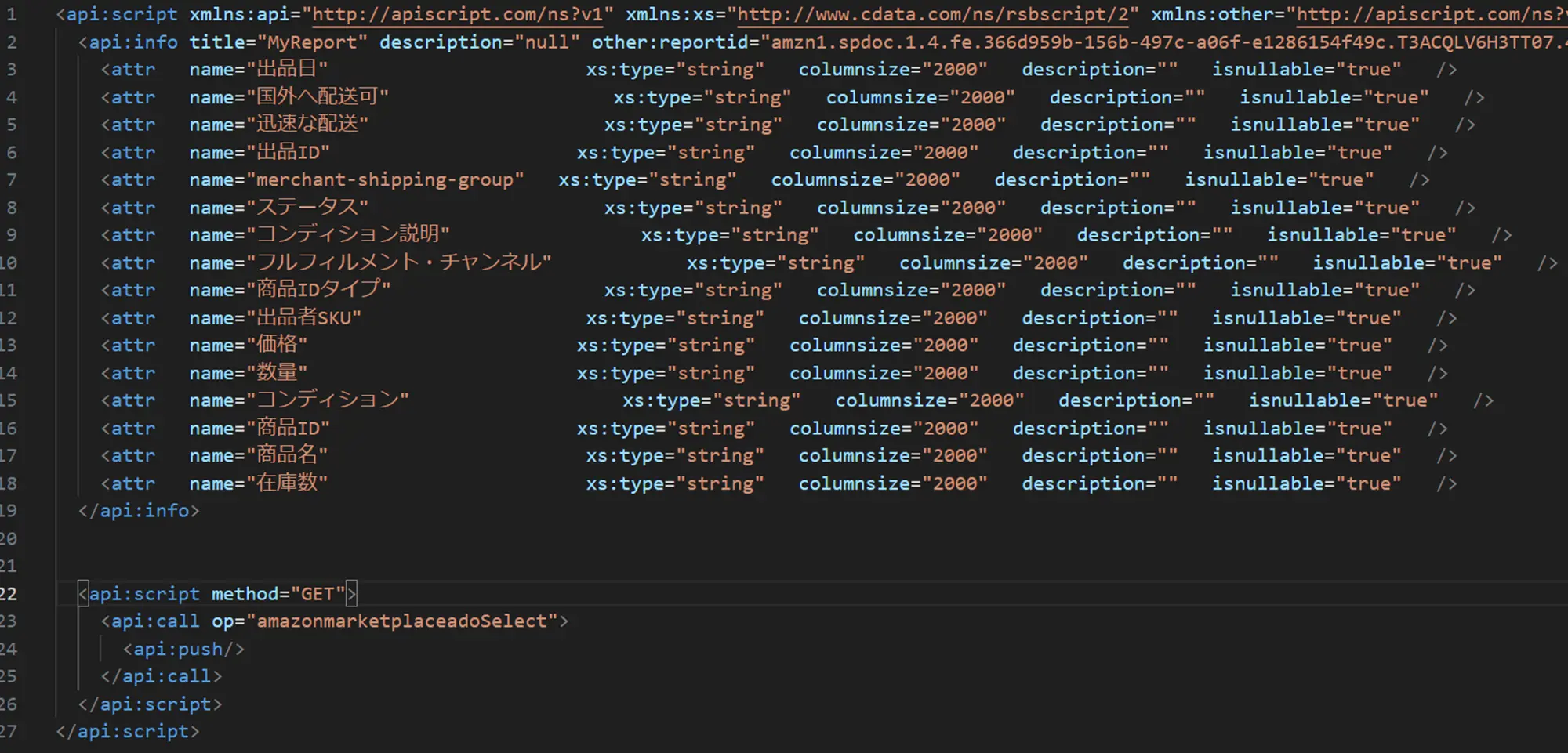Click line number 1 in the gutter
Viewport: 1568px width, 753px height.
[11, 14]
